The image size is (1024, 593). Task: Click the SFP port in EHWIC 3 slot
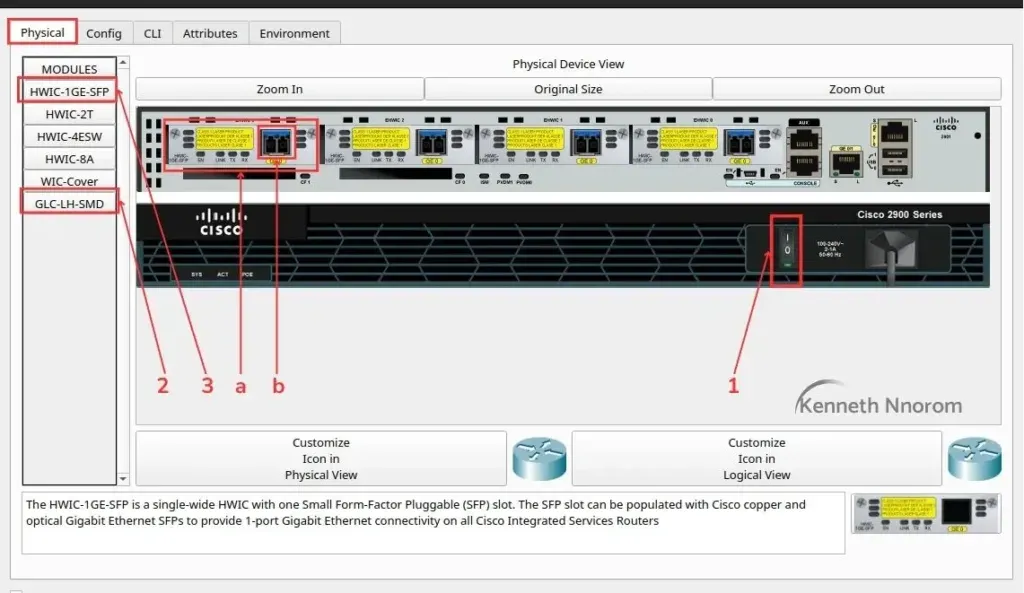point(276,142)
